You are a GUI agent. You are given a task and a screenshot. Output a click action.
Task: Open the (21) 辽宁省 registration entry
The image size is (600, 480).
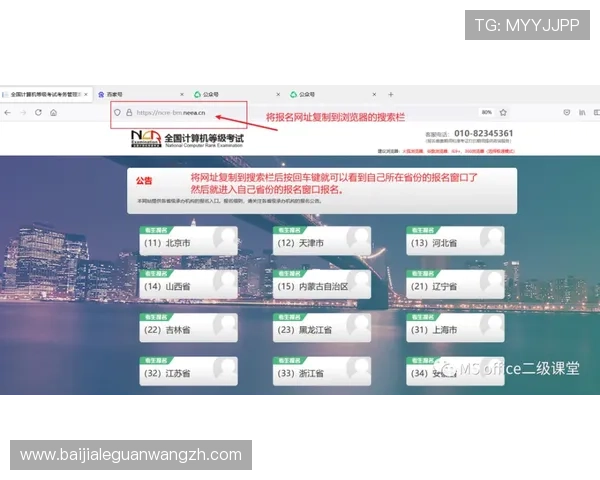tap(455, 284)
